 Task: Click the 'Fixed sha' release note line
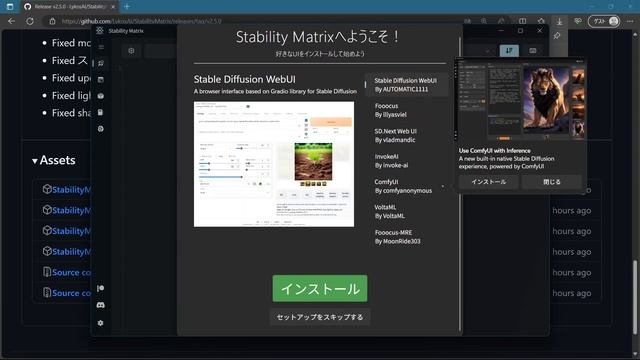71,113
